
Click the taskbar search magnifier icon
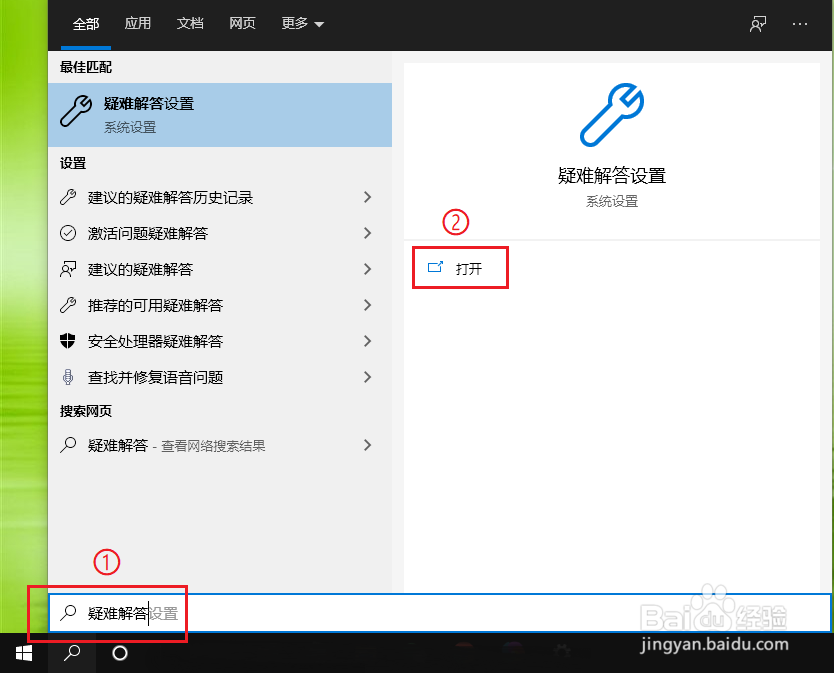72,653
